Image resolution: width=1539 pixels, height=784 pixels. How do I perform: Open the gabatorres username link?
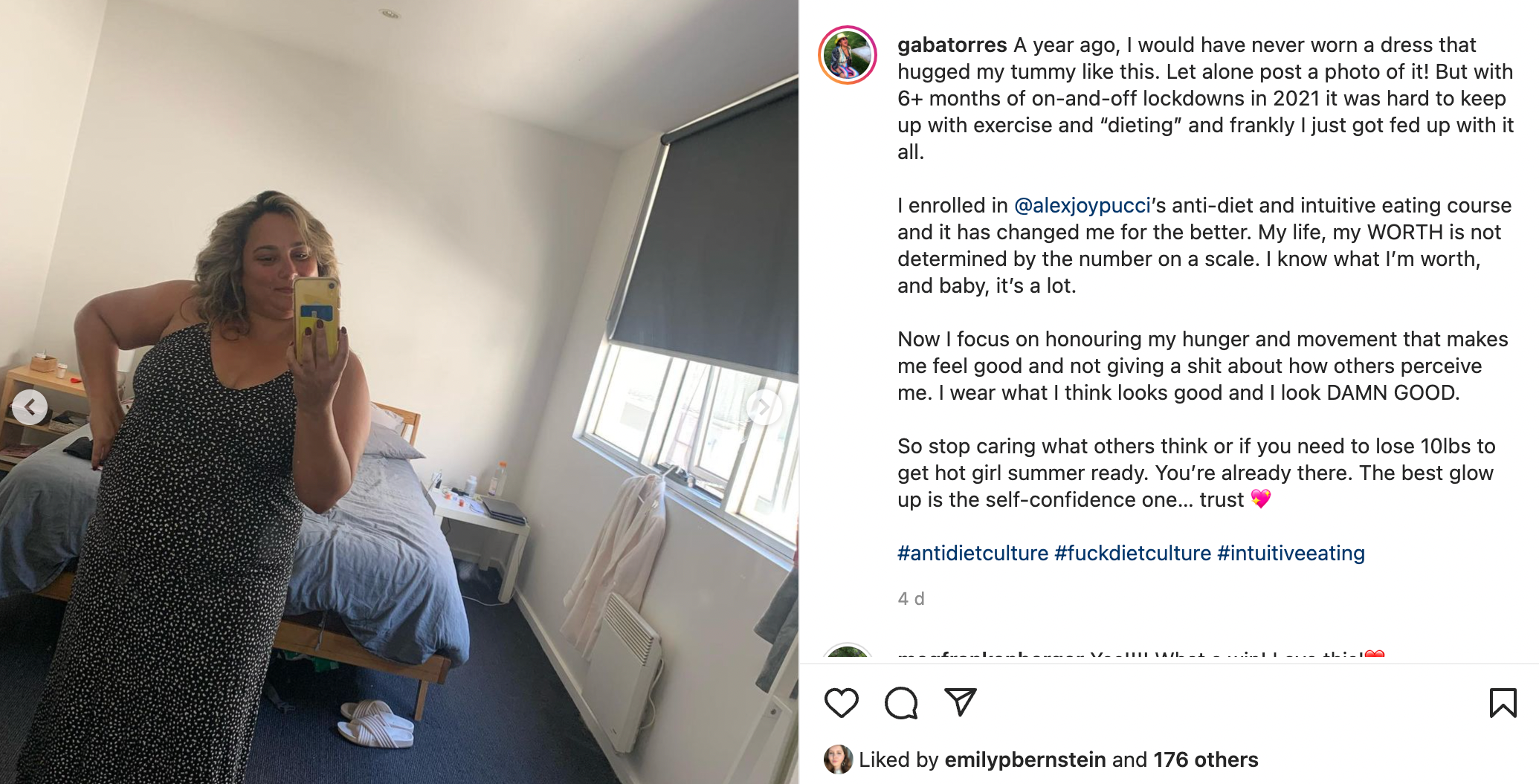952,45
